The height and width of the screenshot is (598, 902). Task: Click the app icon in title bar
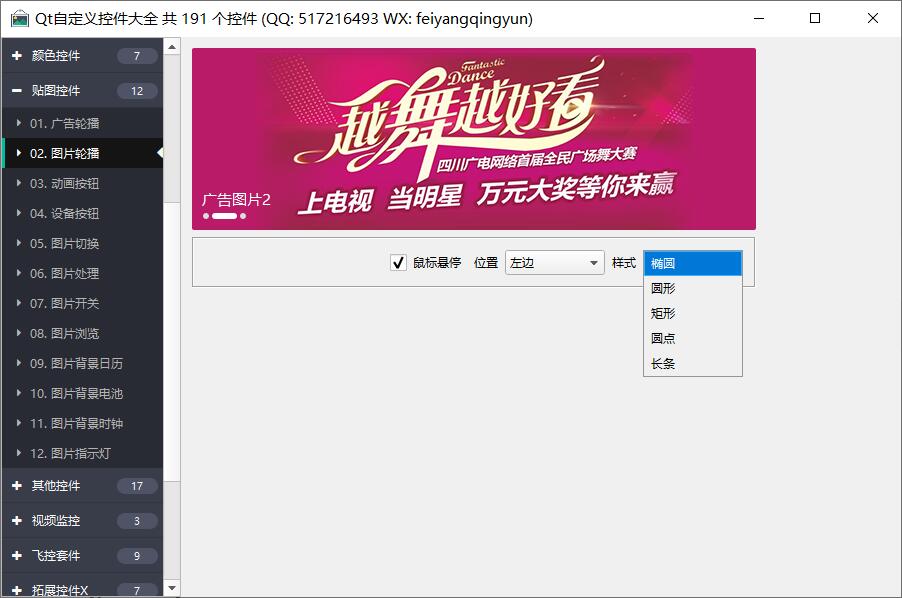click(x=19, y=19)
